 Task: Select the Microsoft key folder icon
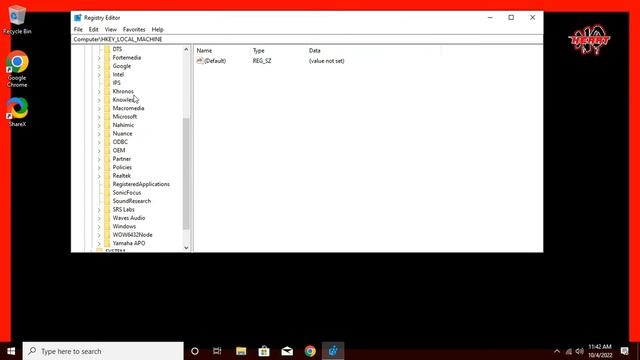[107, 117]
